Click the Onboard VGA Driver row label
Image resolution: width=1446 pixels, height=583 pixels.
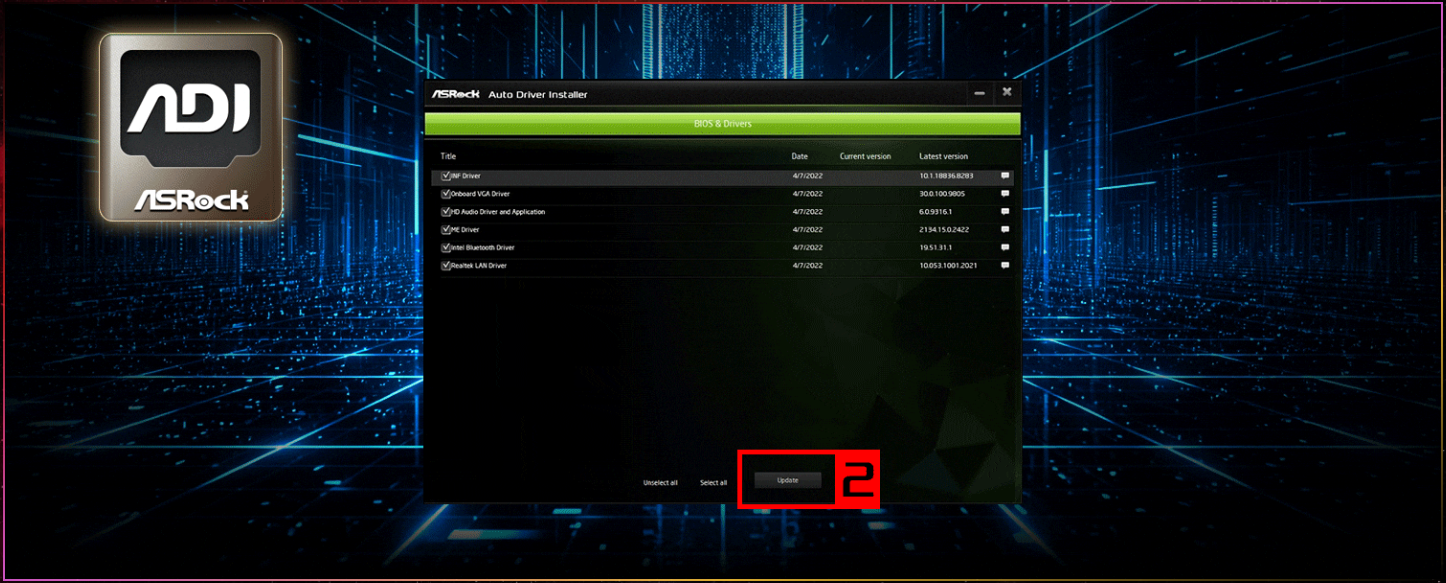481,194
